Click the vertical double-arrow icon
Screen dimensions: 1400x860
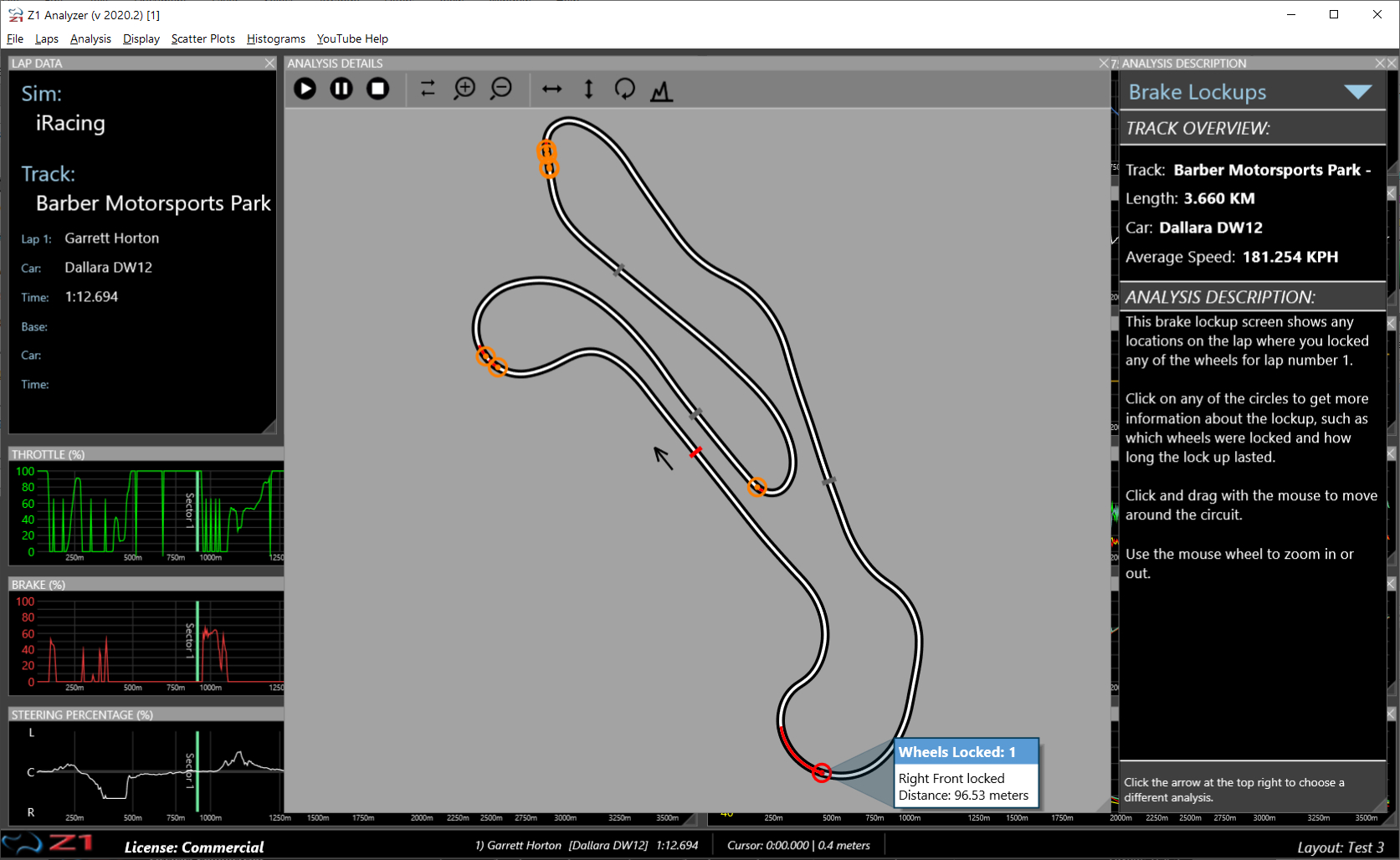tap(589, 89)
